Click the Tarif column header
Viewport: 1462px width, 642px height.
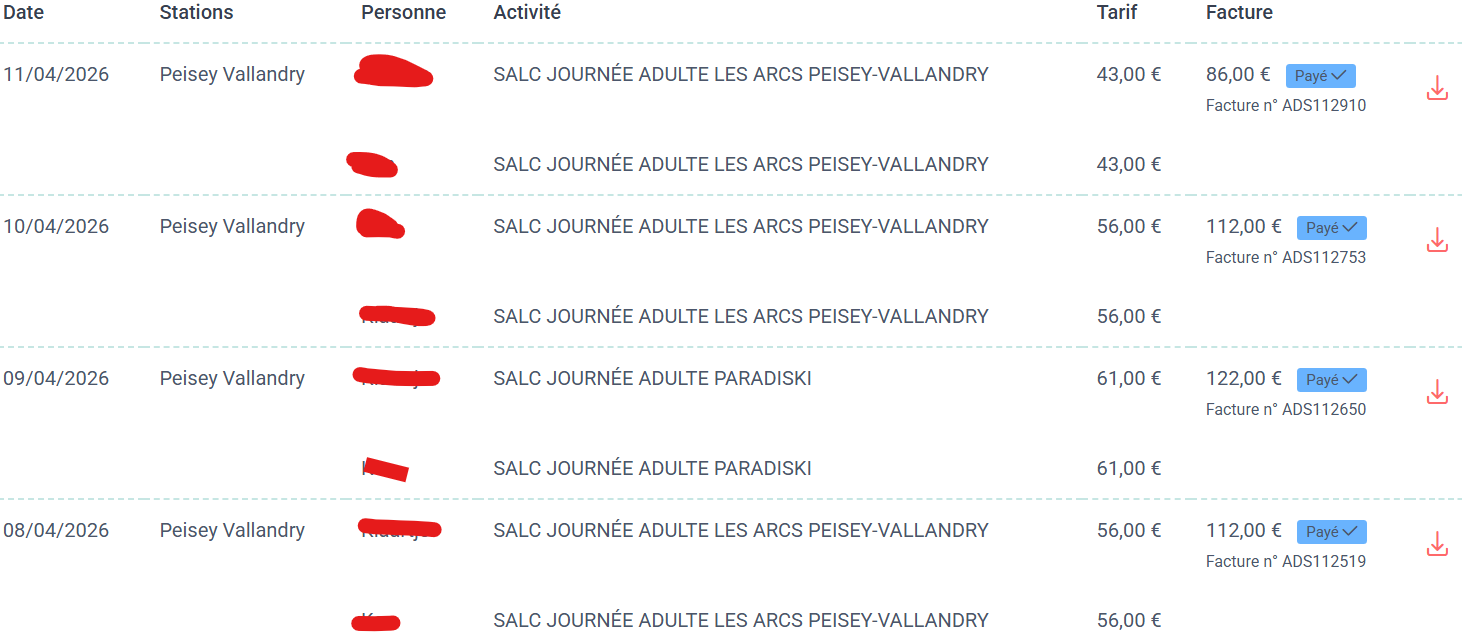pyautogui.click(x=1117, y=13)
